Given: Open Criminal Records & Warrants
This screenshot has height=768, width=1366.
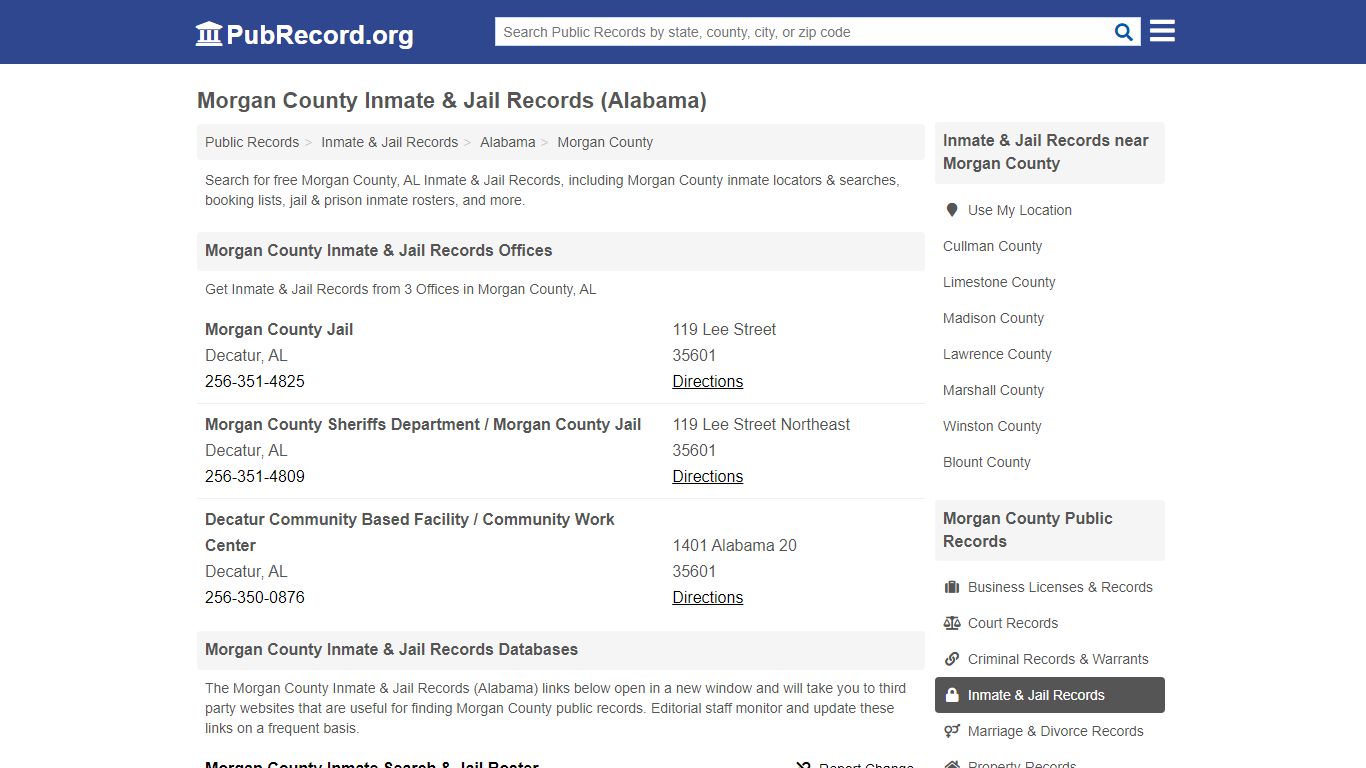Looking at the screenshot, I should (1058, 659).
